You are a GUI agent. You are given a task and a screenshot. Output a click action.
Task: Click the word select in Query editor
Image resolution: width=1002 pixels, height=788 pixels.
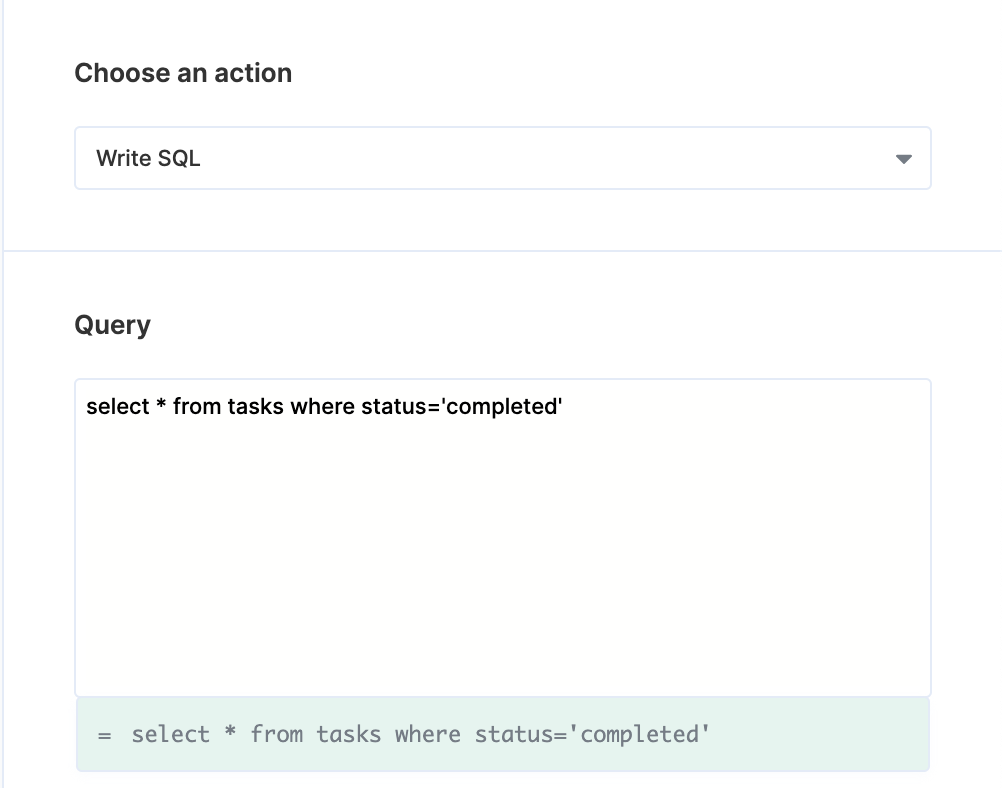[x=118, y=406]
